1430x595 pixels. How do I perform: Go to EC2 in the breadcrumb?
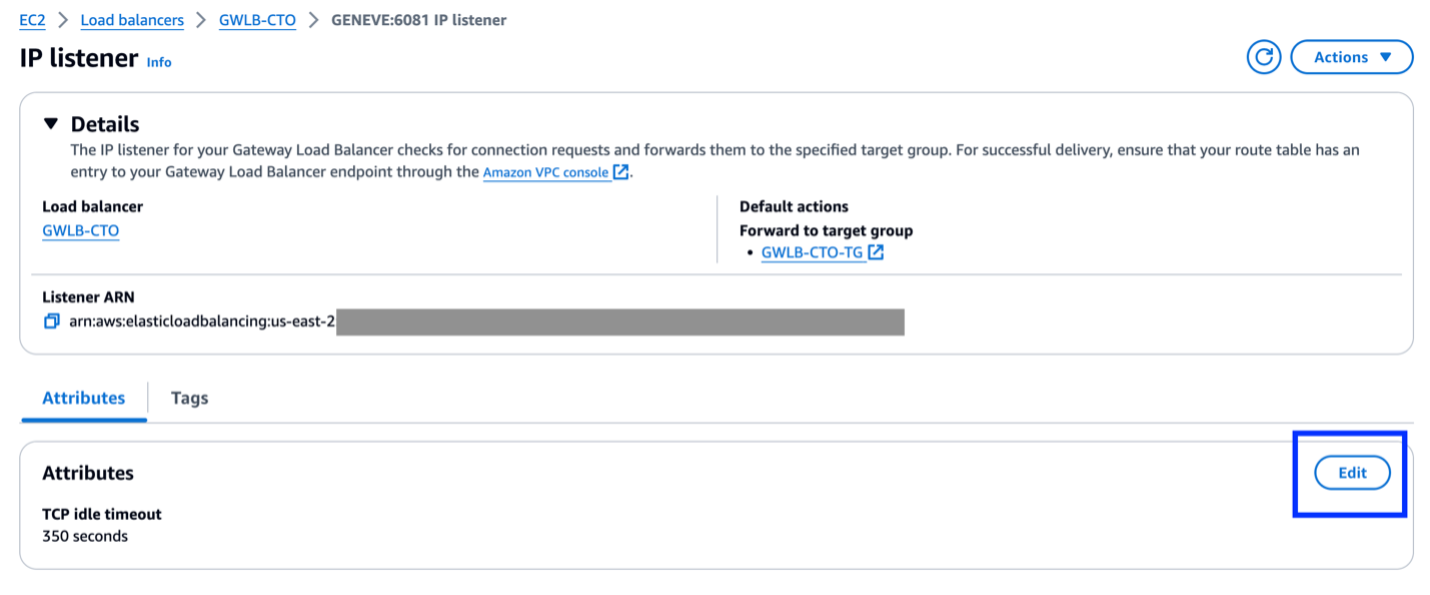coord(32,20)
